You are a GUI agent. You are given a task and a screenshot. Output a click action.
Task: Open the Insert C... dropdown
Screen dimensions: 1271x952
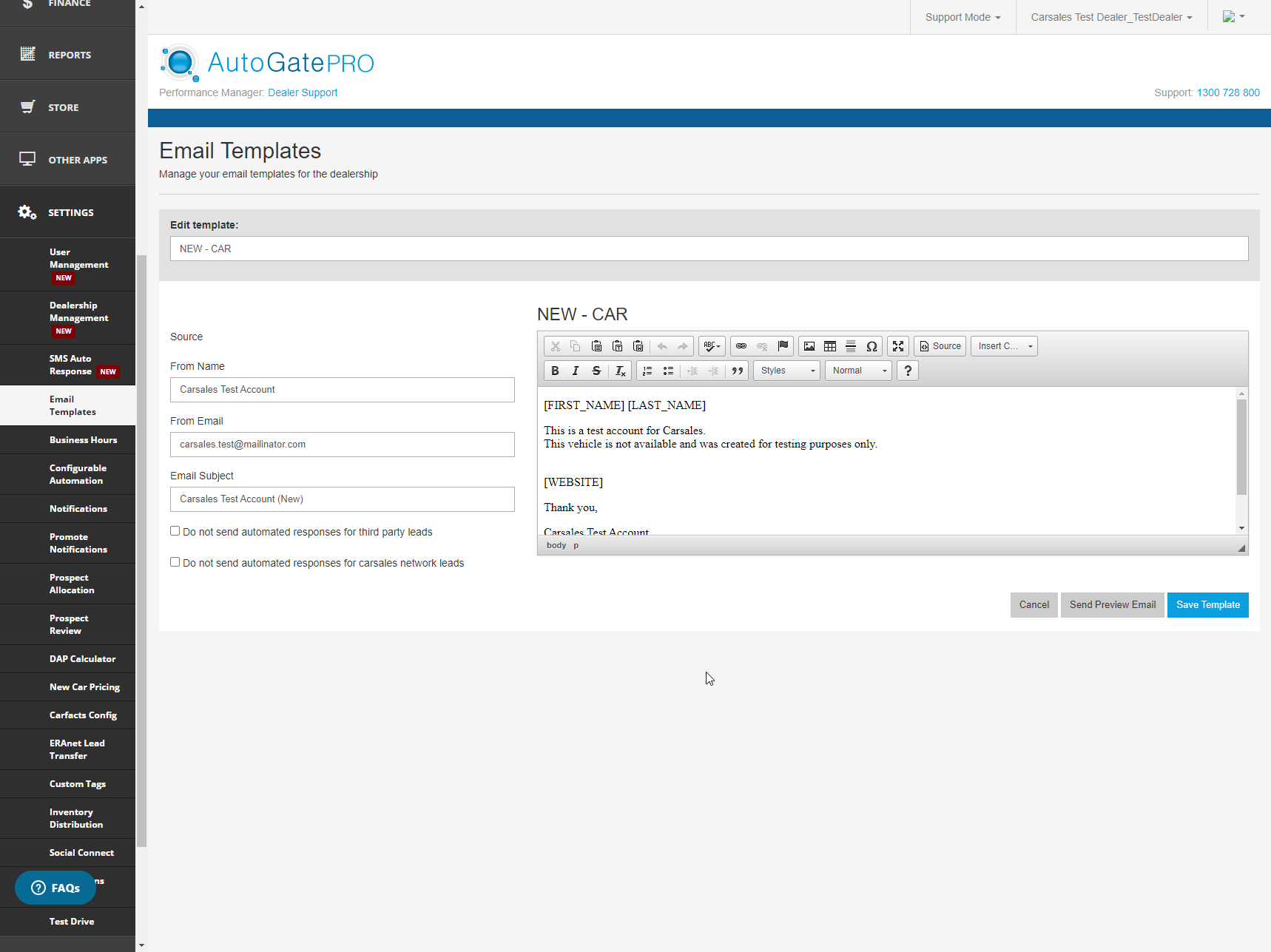(1004, 346)
